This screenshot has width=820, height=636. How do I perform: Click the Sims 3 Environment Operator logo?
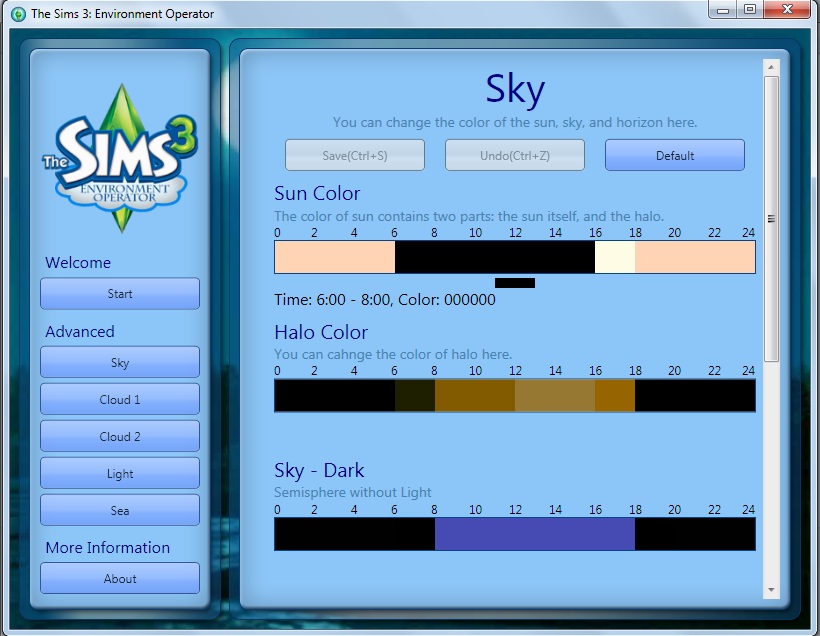[120, 158]
